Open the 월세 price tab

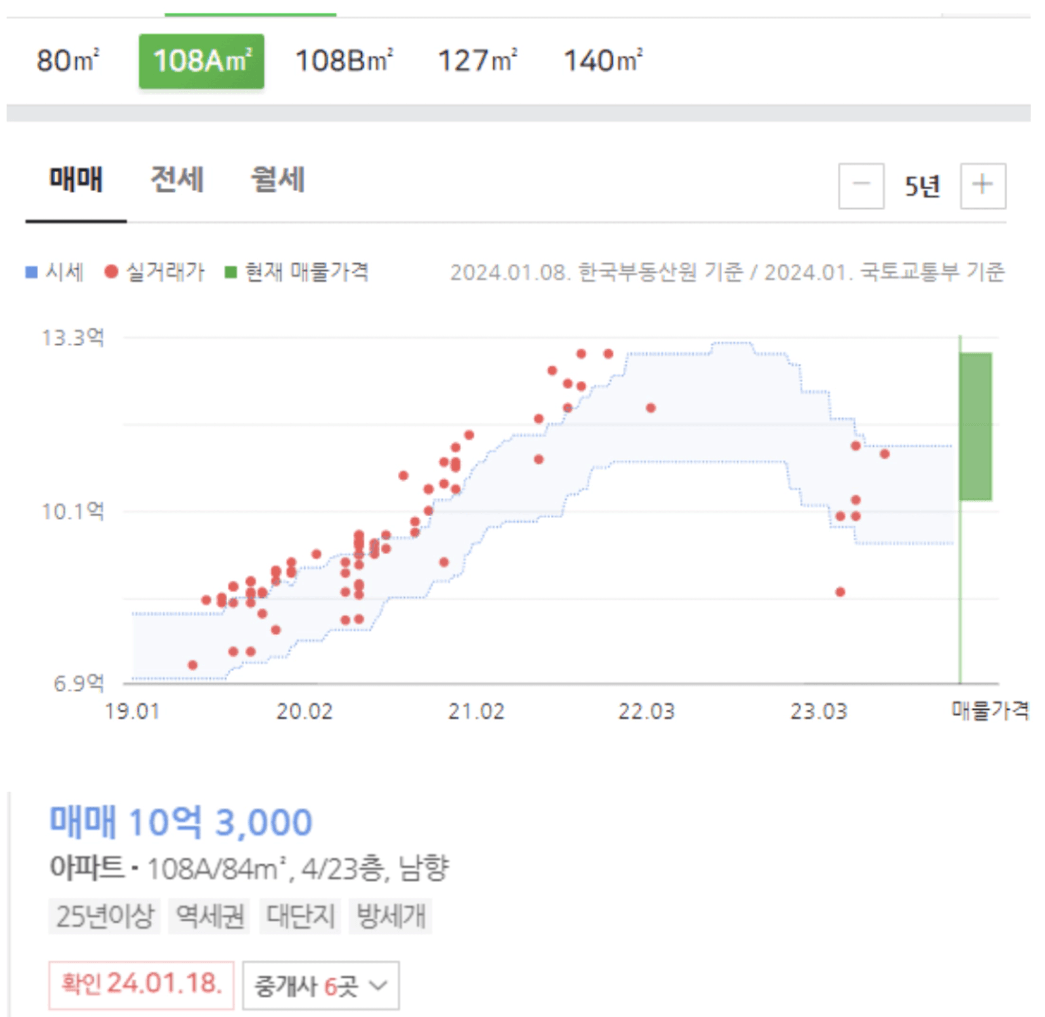(x=277, y=180)
